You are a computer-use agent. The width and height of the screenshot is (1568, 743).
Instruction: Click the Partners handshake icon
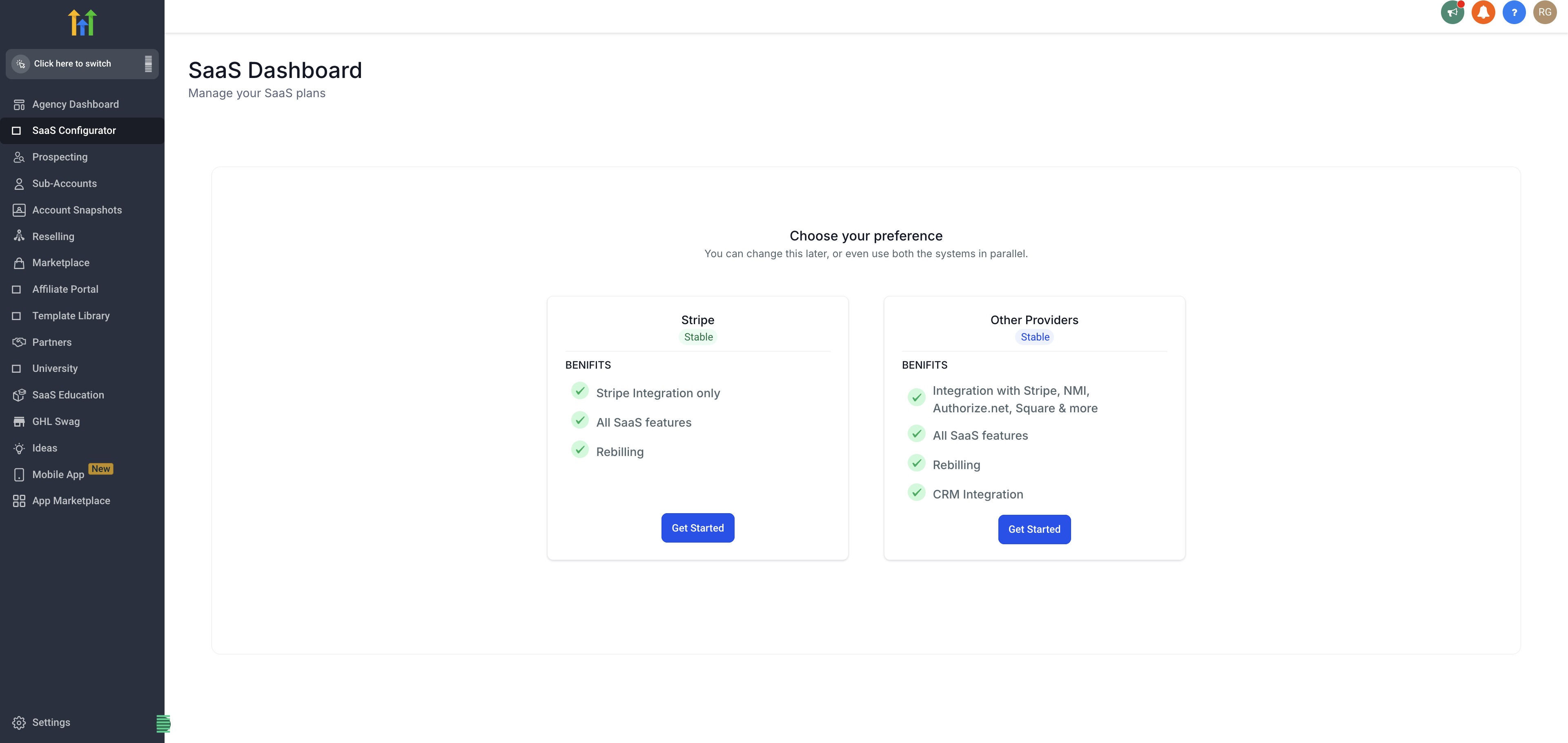19,342
